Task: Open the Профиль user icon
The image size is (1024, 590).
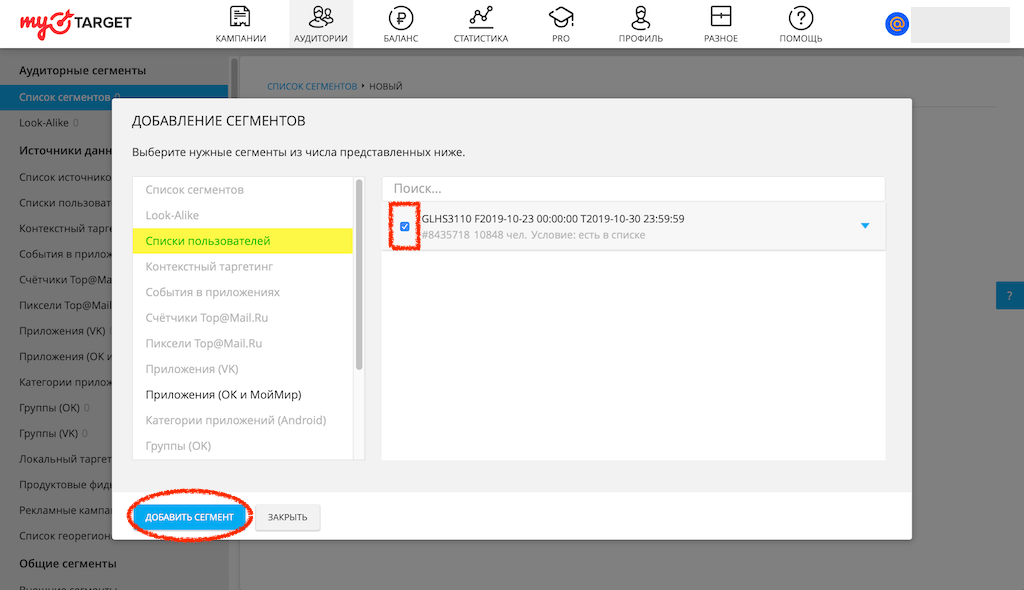Action: [641, 17]
